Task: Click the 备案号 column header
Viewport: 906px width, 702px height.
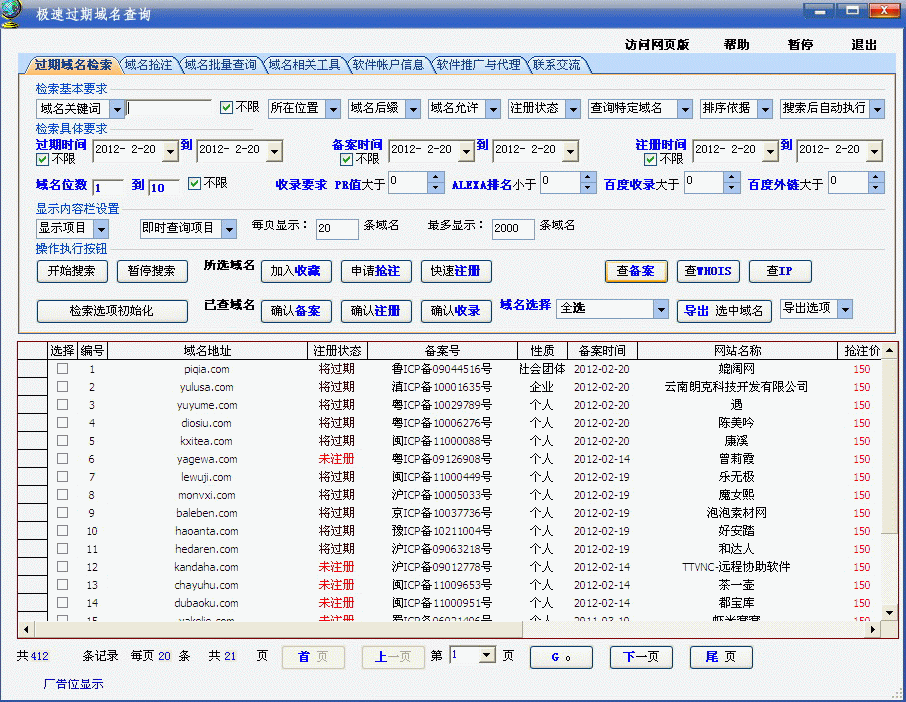Action: (442, 351)
